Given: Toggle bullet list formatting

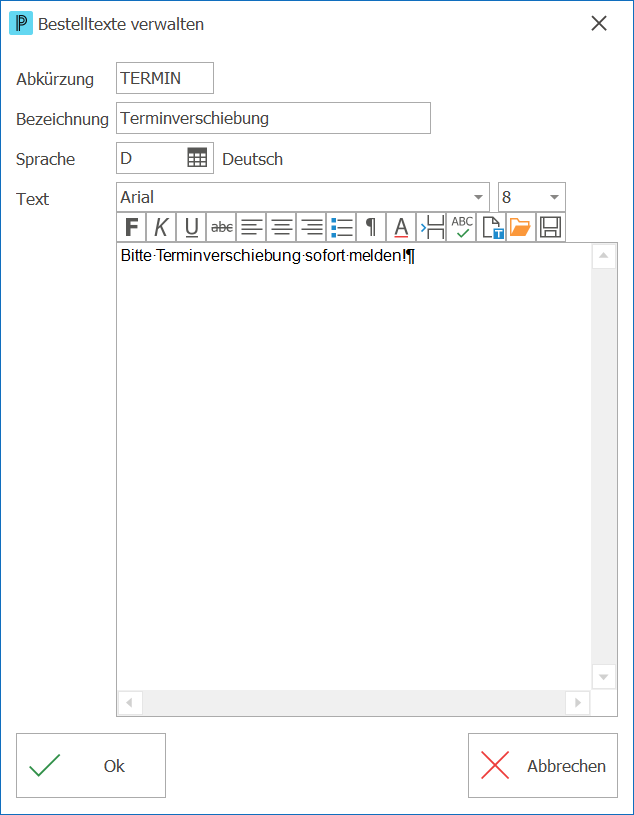Looking at the screenshot, I should click(341, 227).
